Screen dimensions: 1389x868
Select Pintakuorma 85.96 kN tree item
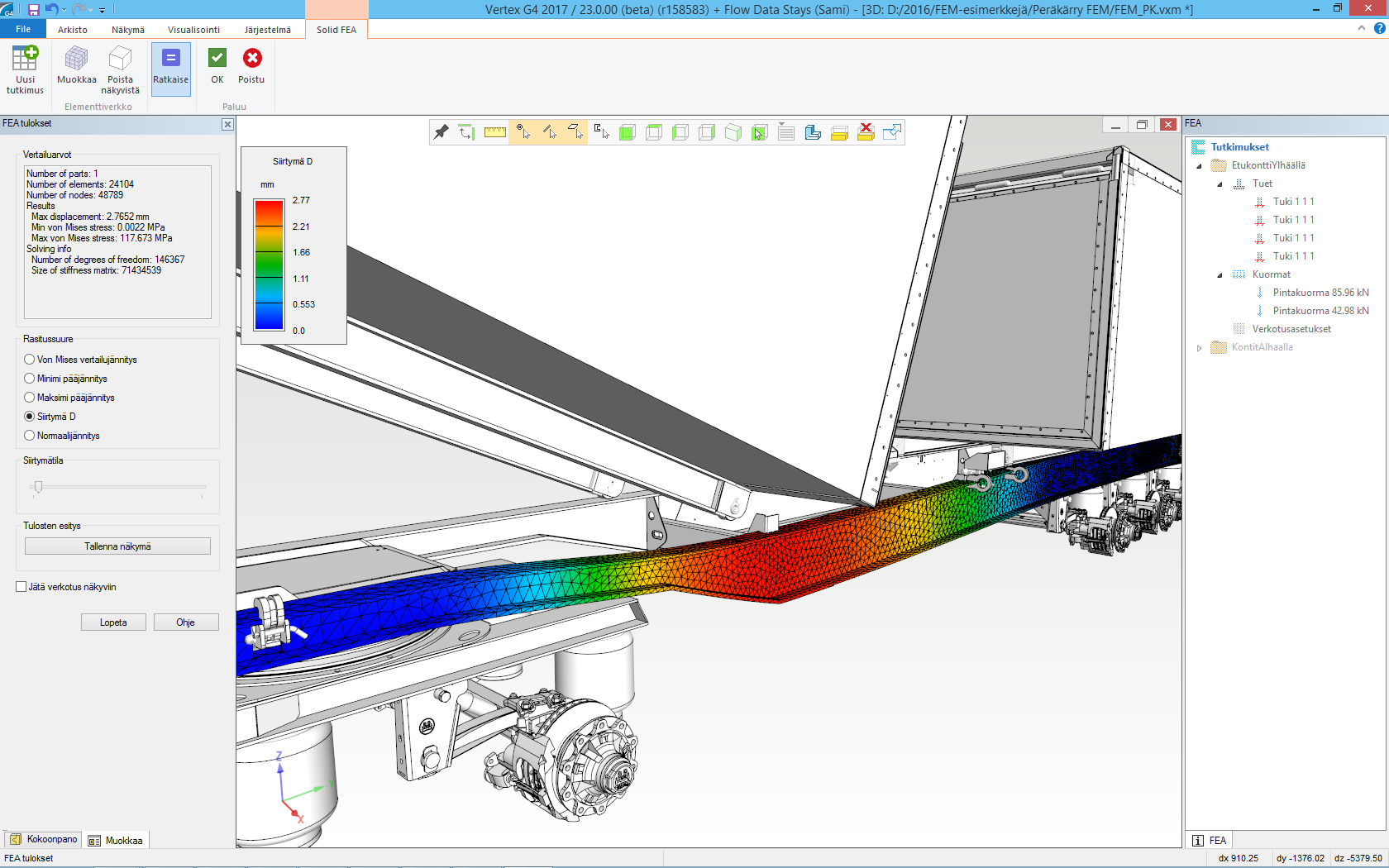[x=1320, y=293]
